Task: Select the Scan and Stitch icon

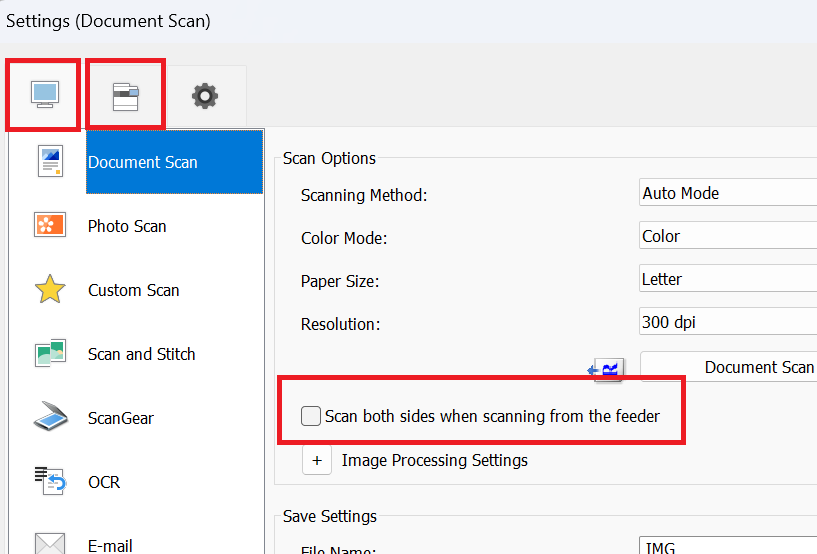Action: point(50,354)
